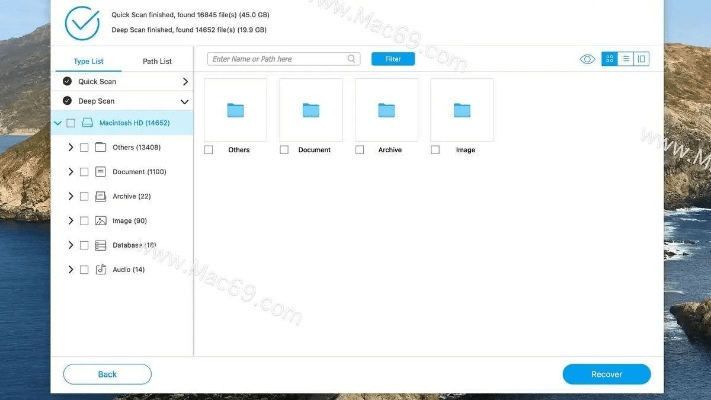This screenshot has height=400, width=711.
Task: Click the Filter button
Action: [393, 59]
